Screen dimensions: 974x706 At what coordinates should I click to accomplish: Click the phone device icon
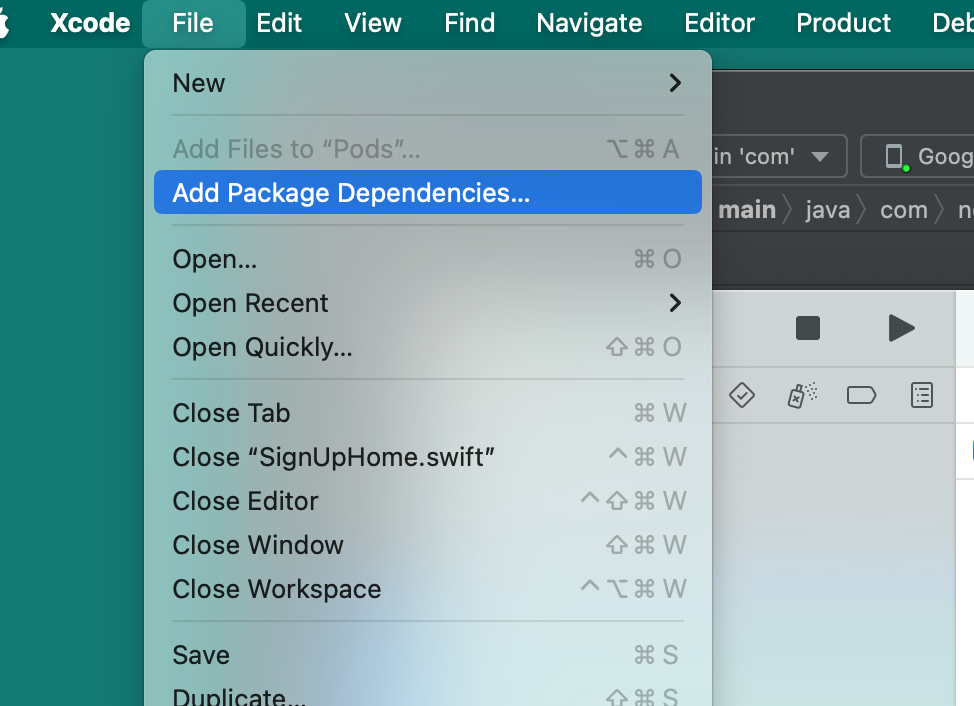click(x=894, y=156)
